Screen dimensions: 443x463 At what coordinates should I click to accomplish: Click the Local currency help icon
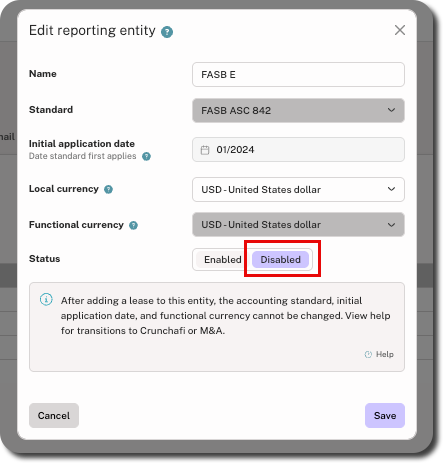[x=108, y=189]
